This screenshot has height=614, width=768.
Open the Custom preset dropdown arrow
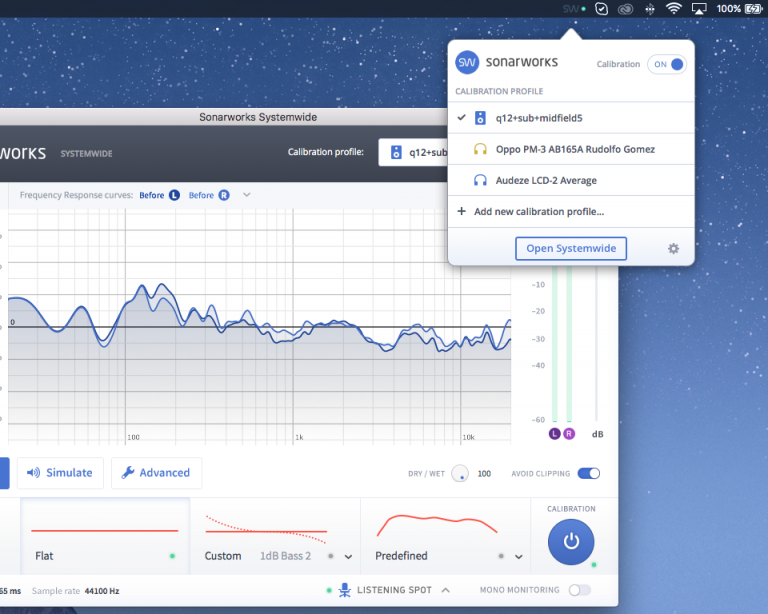348,557
